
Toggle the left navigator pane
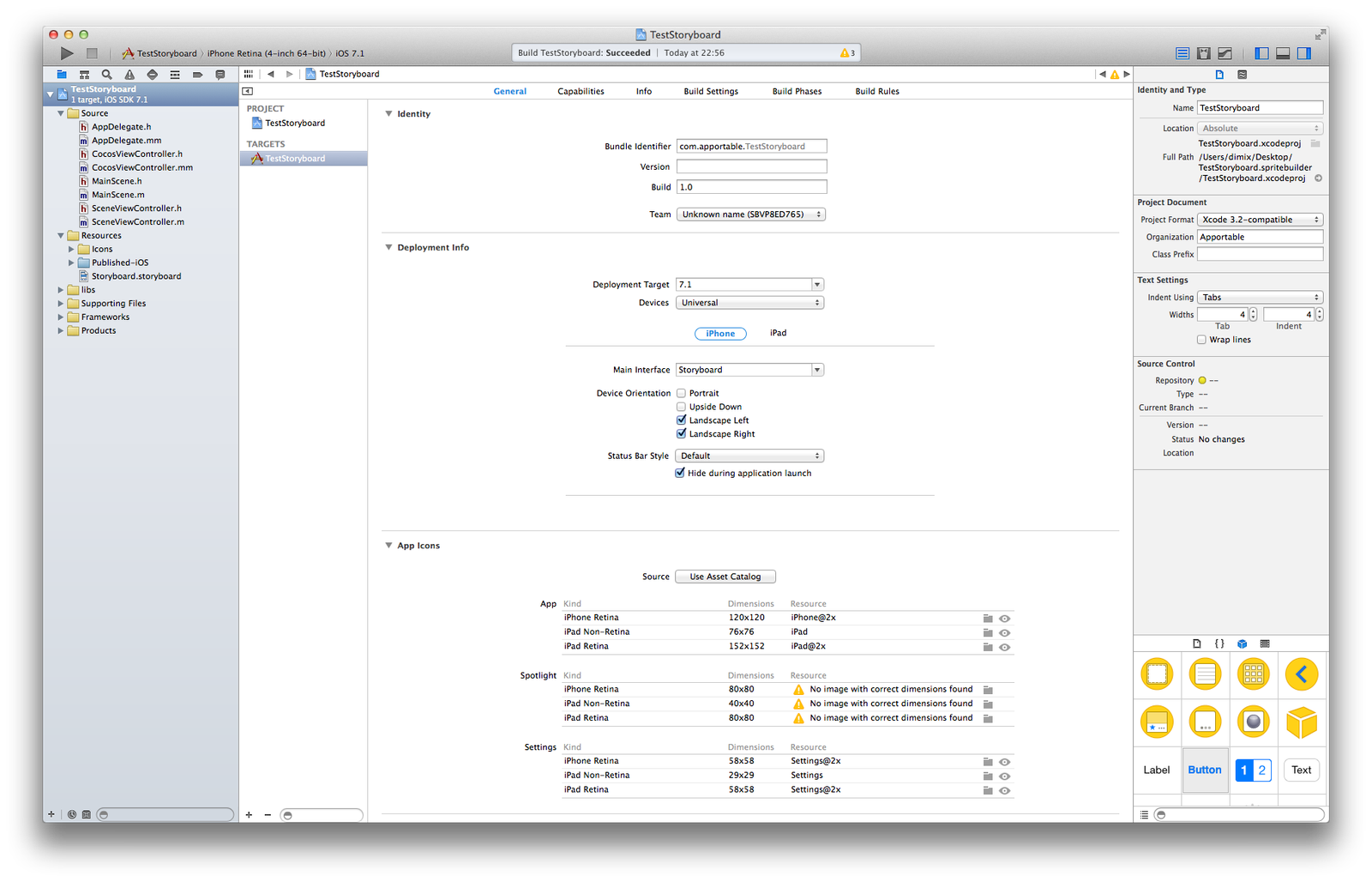tap(1261, 53)
